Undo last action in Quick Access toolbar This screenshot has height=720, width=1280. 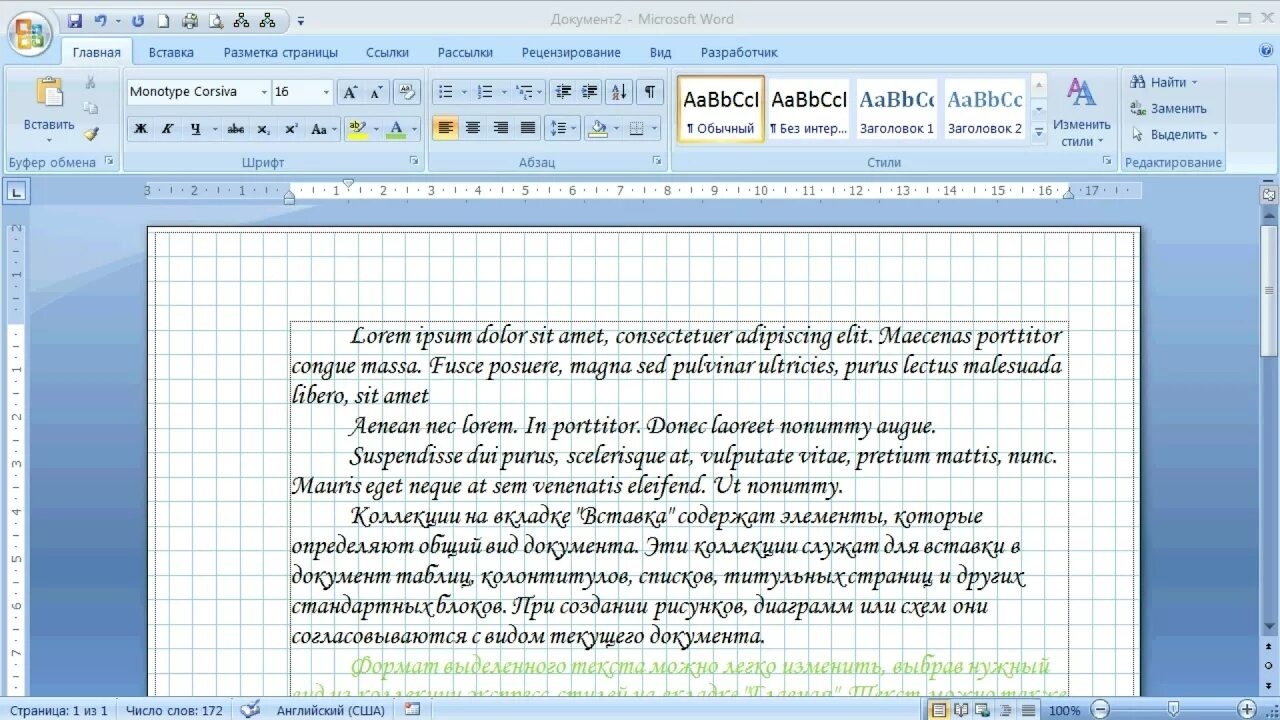(x=100, y=20)
